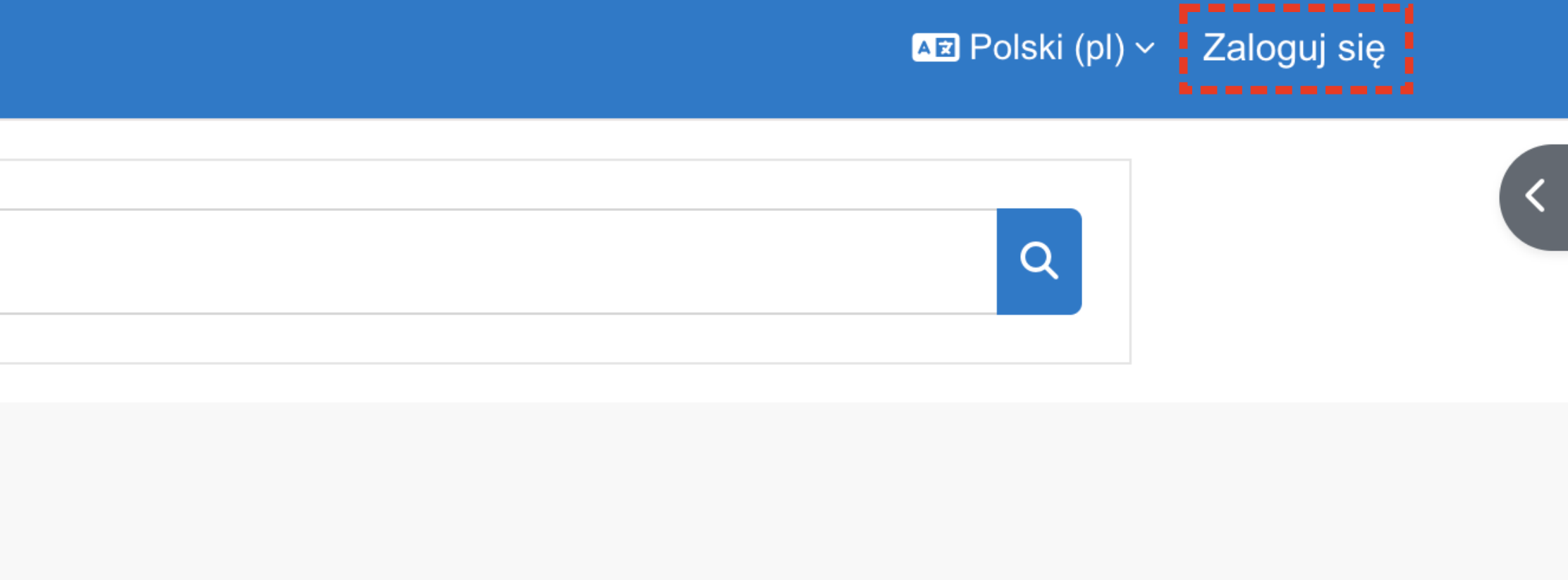Open the block drawer with left chevron
Screen dimensions: 1568x580
[1536, 196]
